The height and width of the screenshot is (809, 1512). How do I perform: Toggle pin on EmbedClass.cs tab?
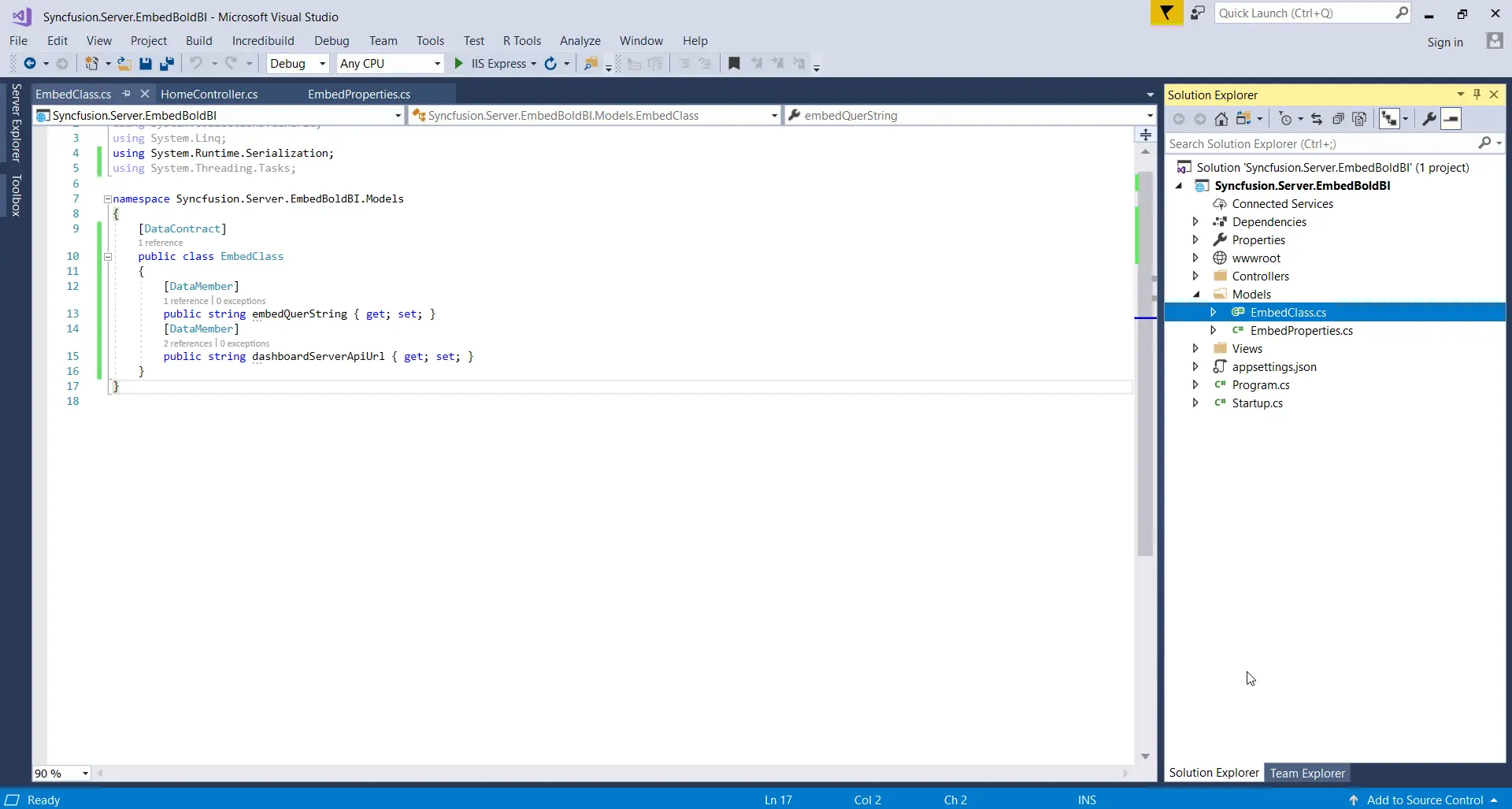pyautogui.click(x=126, y=94)
